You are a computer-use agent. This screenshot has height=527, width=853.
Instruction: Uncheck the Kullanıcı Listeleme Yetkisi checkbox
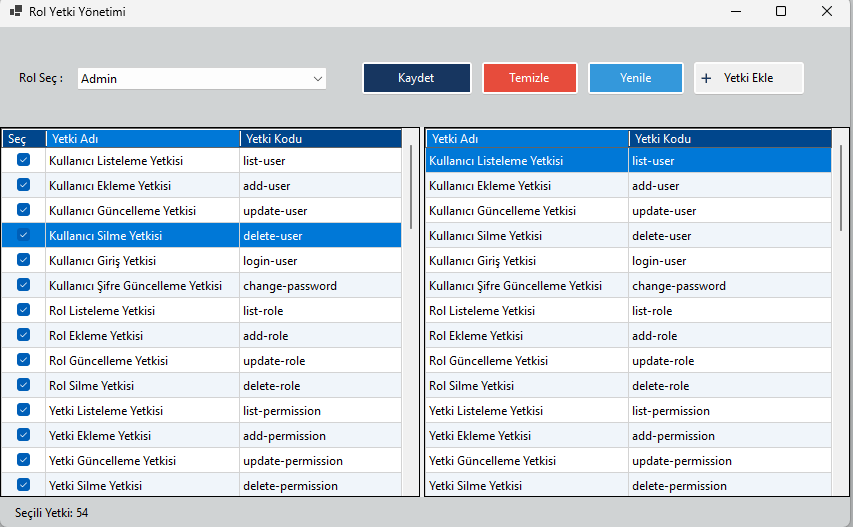click(23, 160)
